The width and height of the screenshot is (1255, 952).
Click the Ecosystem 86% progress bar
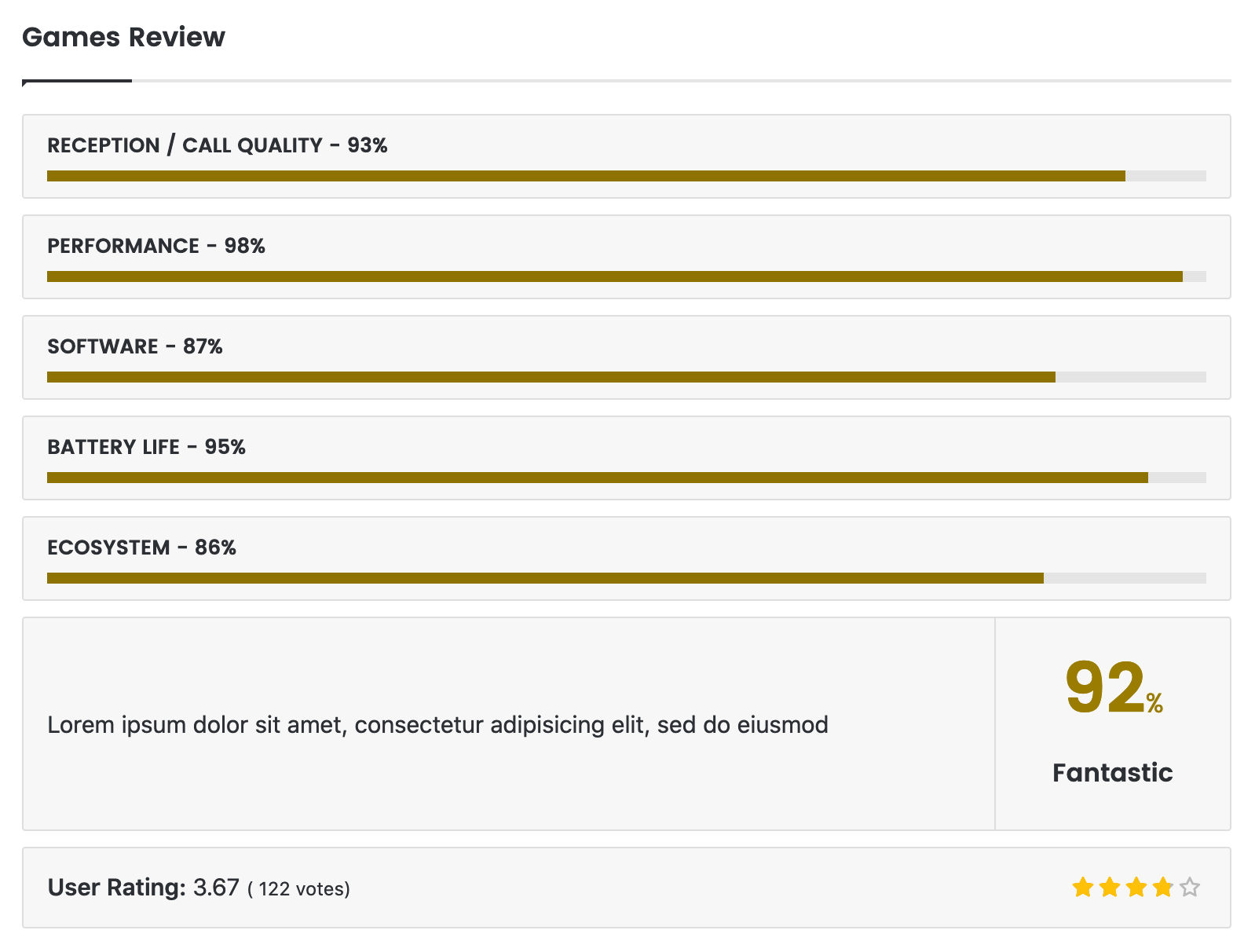(x=627, y=578)
